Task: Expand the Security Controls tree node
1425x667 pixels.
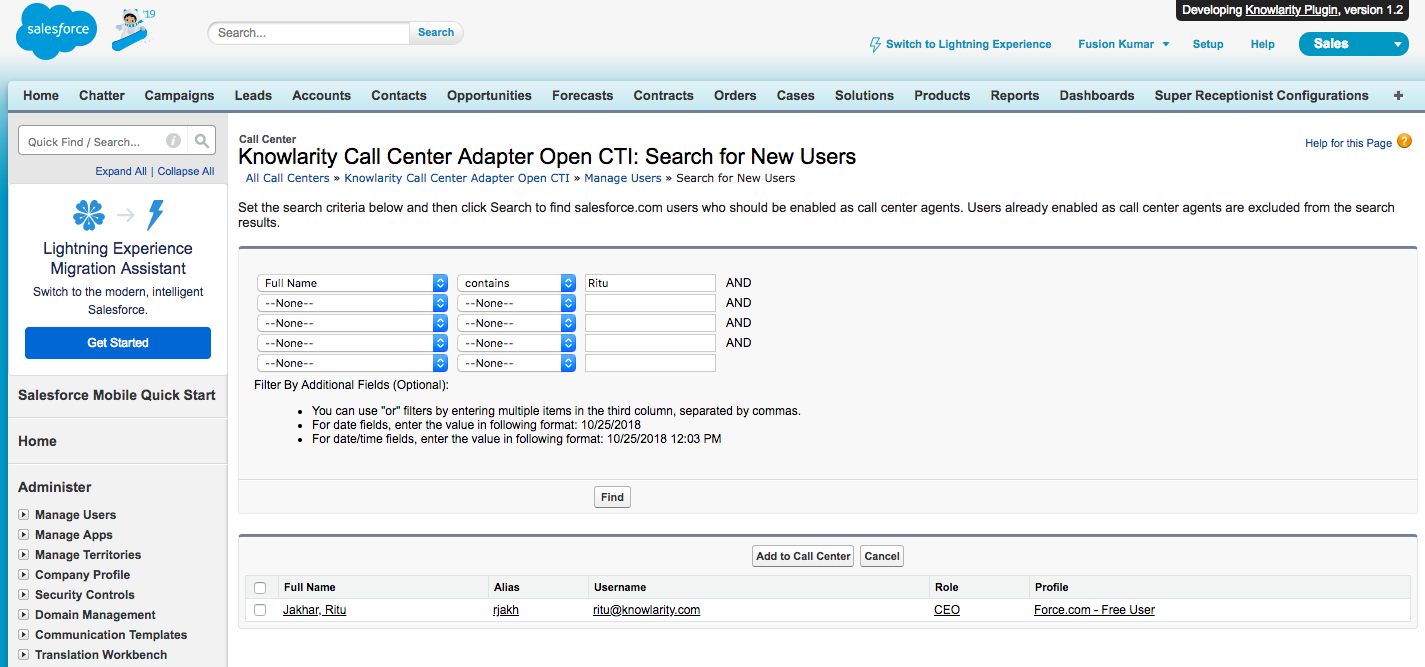Action: pyautogui.click(x=24, y=595)
